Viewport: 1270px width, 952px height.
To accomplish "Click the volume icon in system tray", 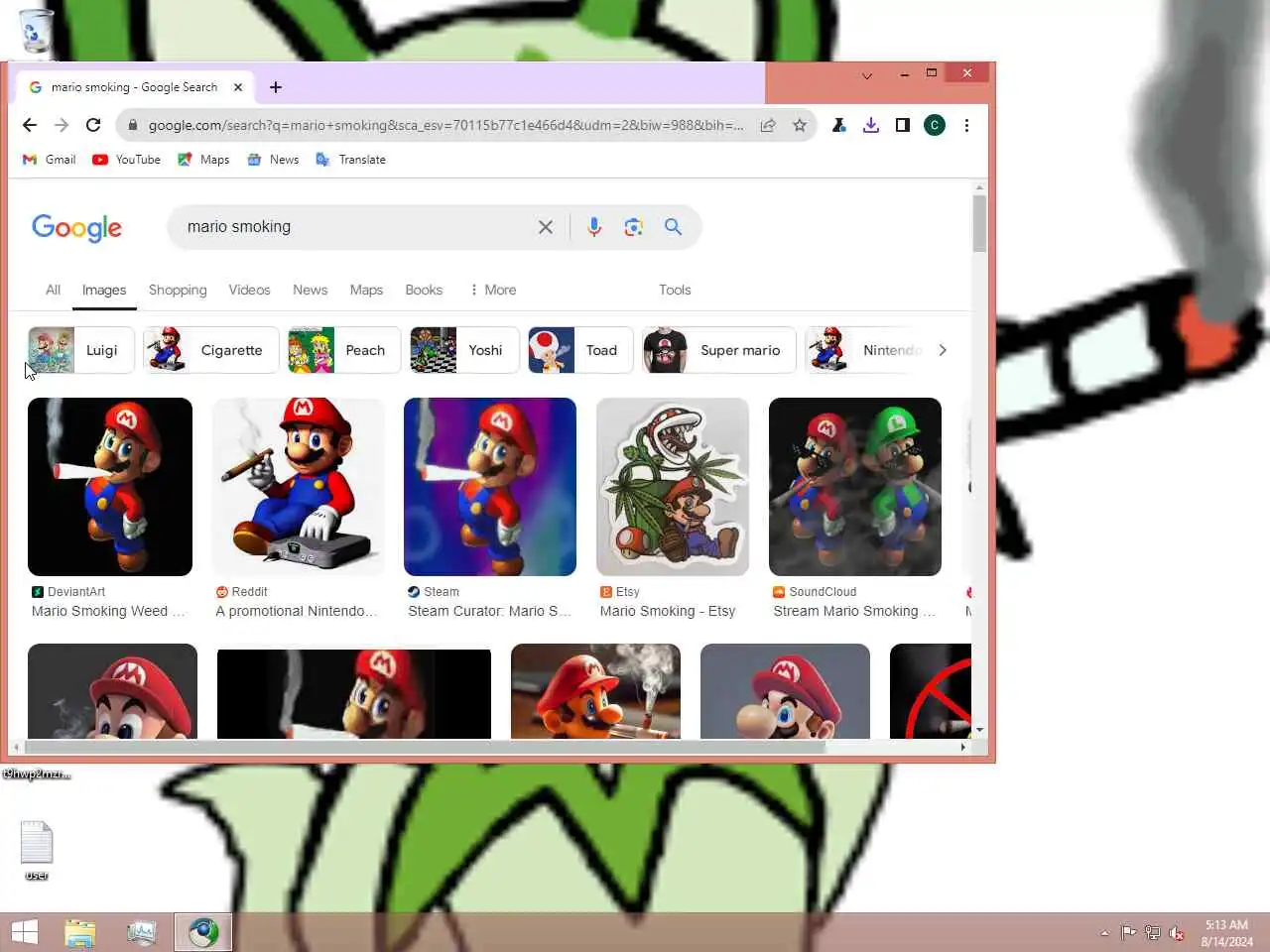I will point(1177,933).
